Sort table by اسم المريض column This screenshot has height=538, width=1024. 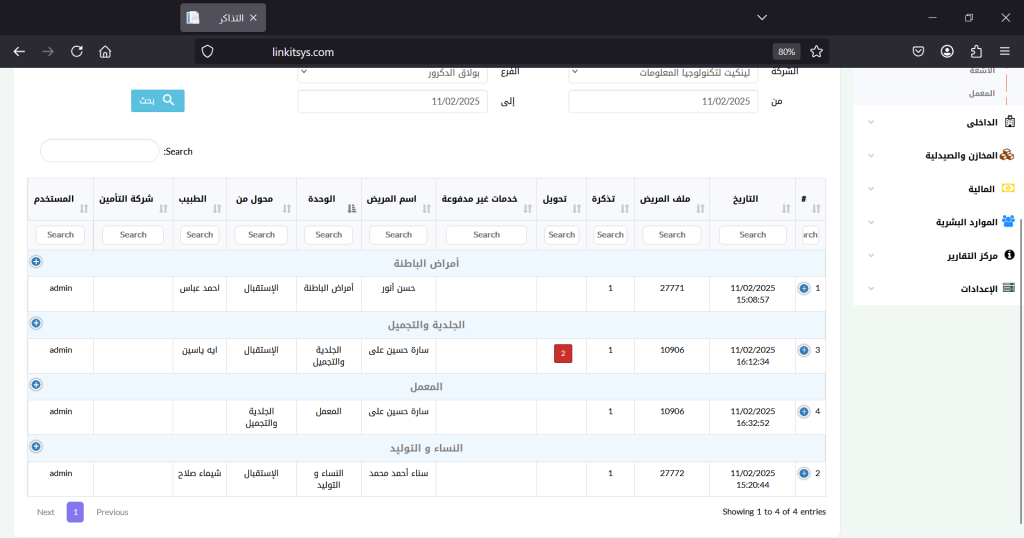tap(399, 199)
